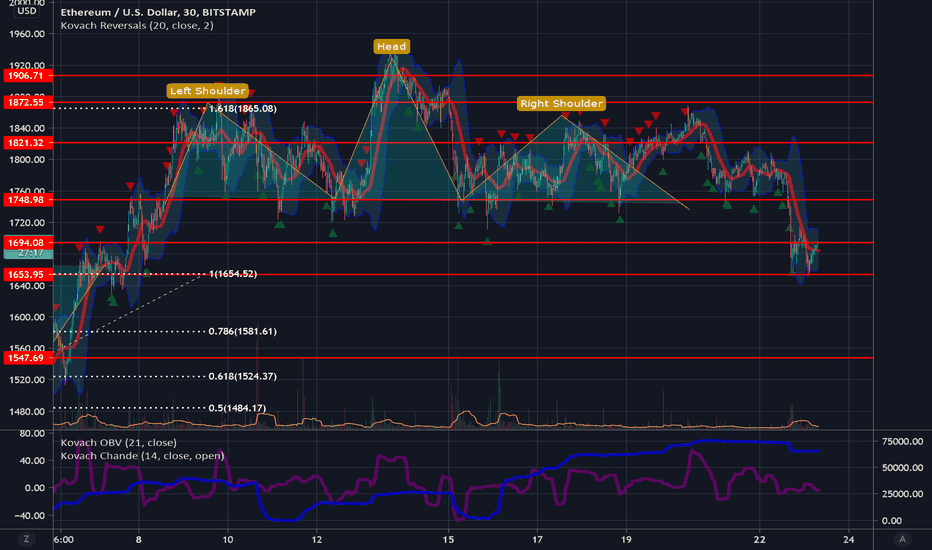Image resolution: width=932 pixels, height=550 pixels.
Task: Click the 80.00 value on Chande scale
Action: point(32,433)
